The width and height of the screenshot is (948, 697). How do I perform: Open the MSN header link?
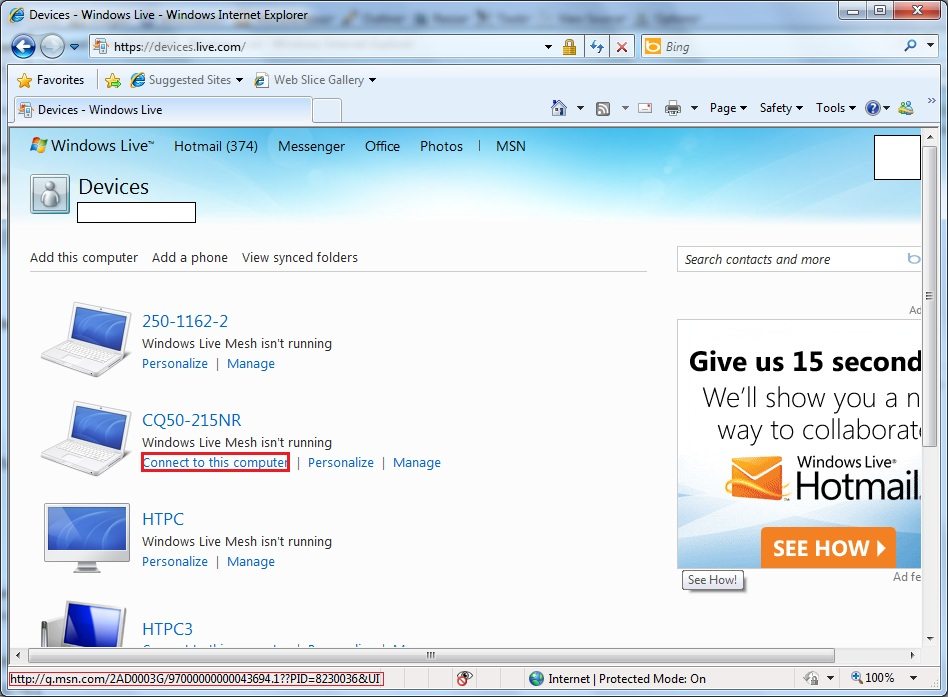coord(511,146)
